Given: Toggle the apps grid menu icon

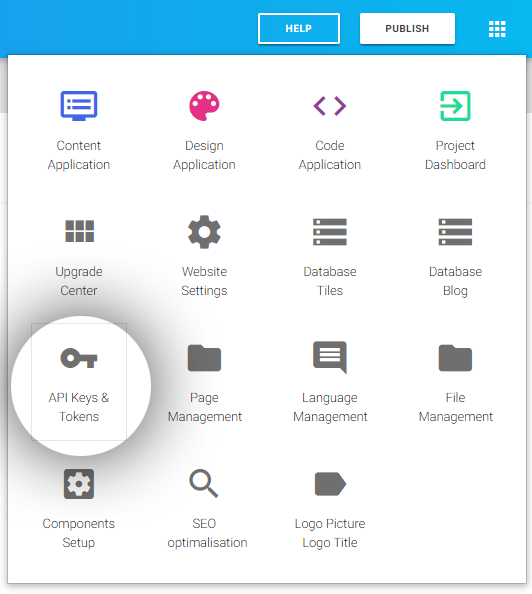Looking at the screenshot, I should [497, 29].
